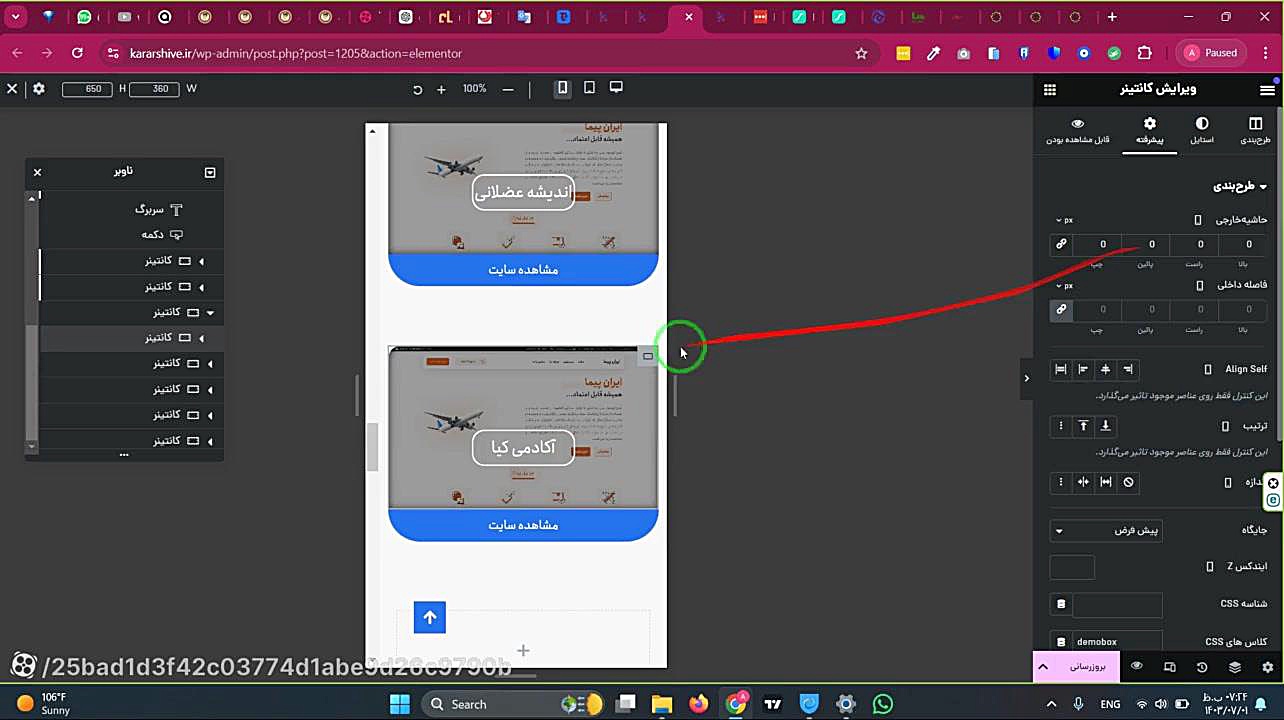Set Align Self to stretch
1284x720 pixels.
point(1061,369)
